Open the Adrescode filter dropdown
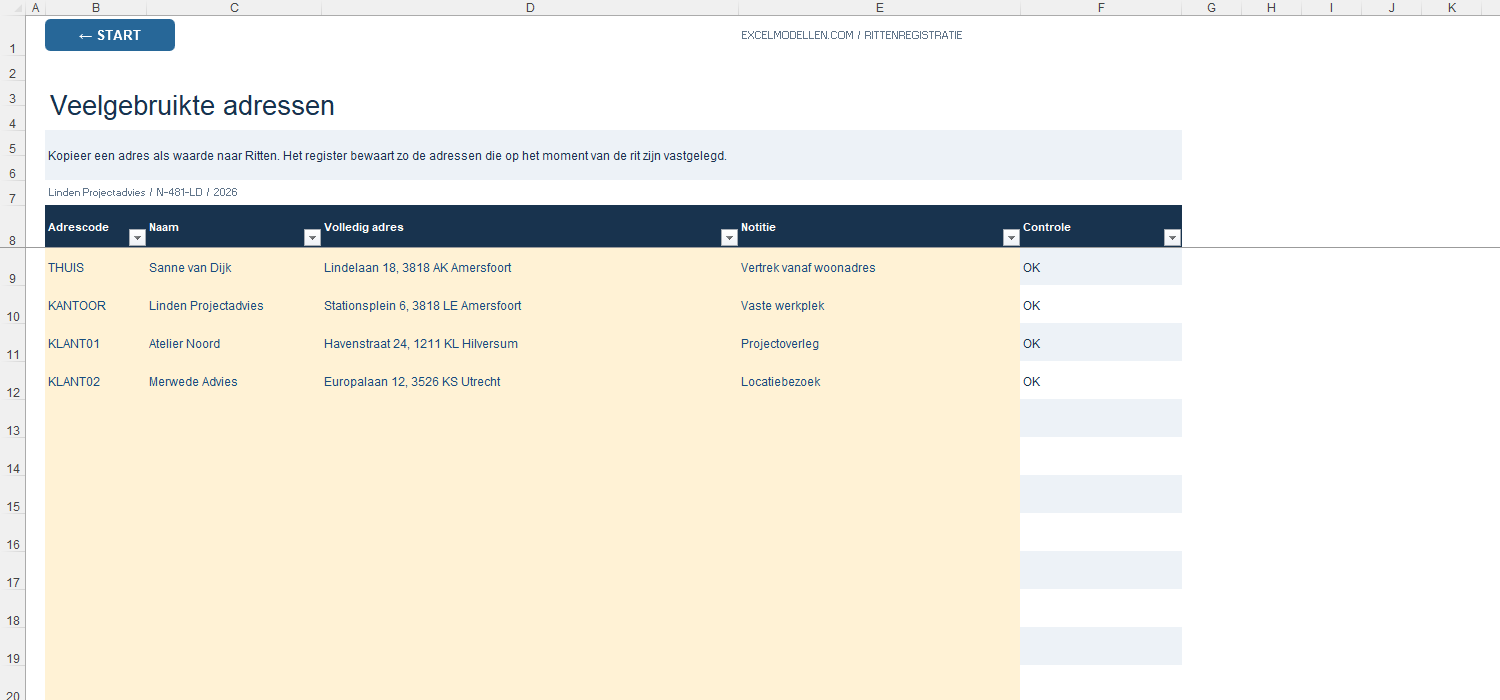 [138, 238]
